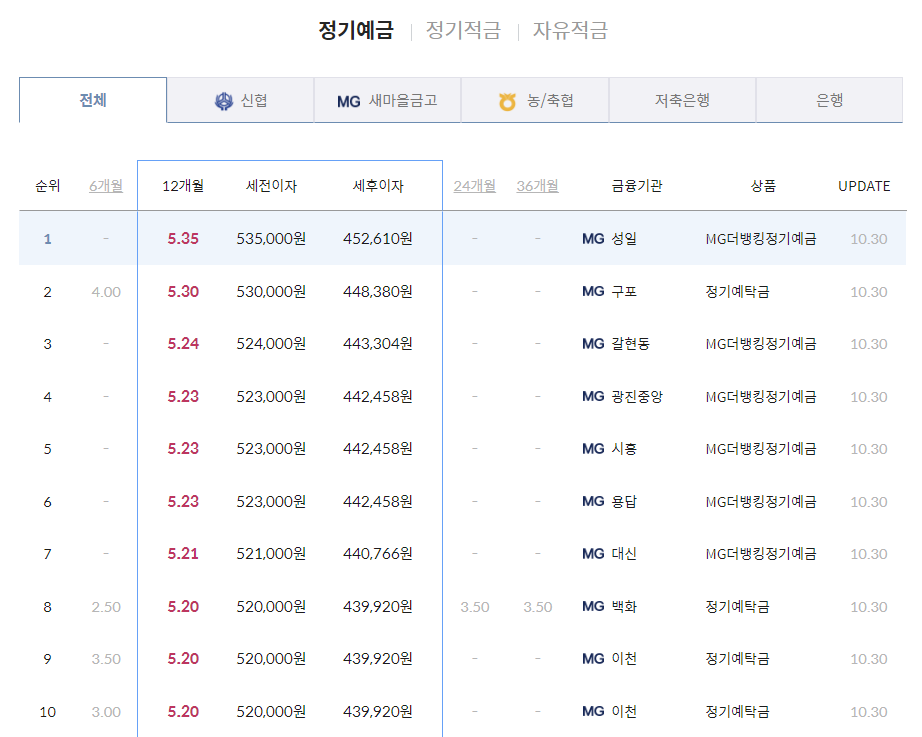The image size is (922, 737).
Task: Sort by 24개월 term link
Action: click(x=475, y=186)
